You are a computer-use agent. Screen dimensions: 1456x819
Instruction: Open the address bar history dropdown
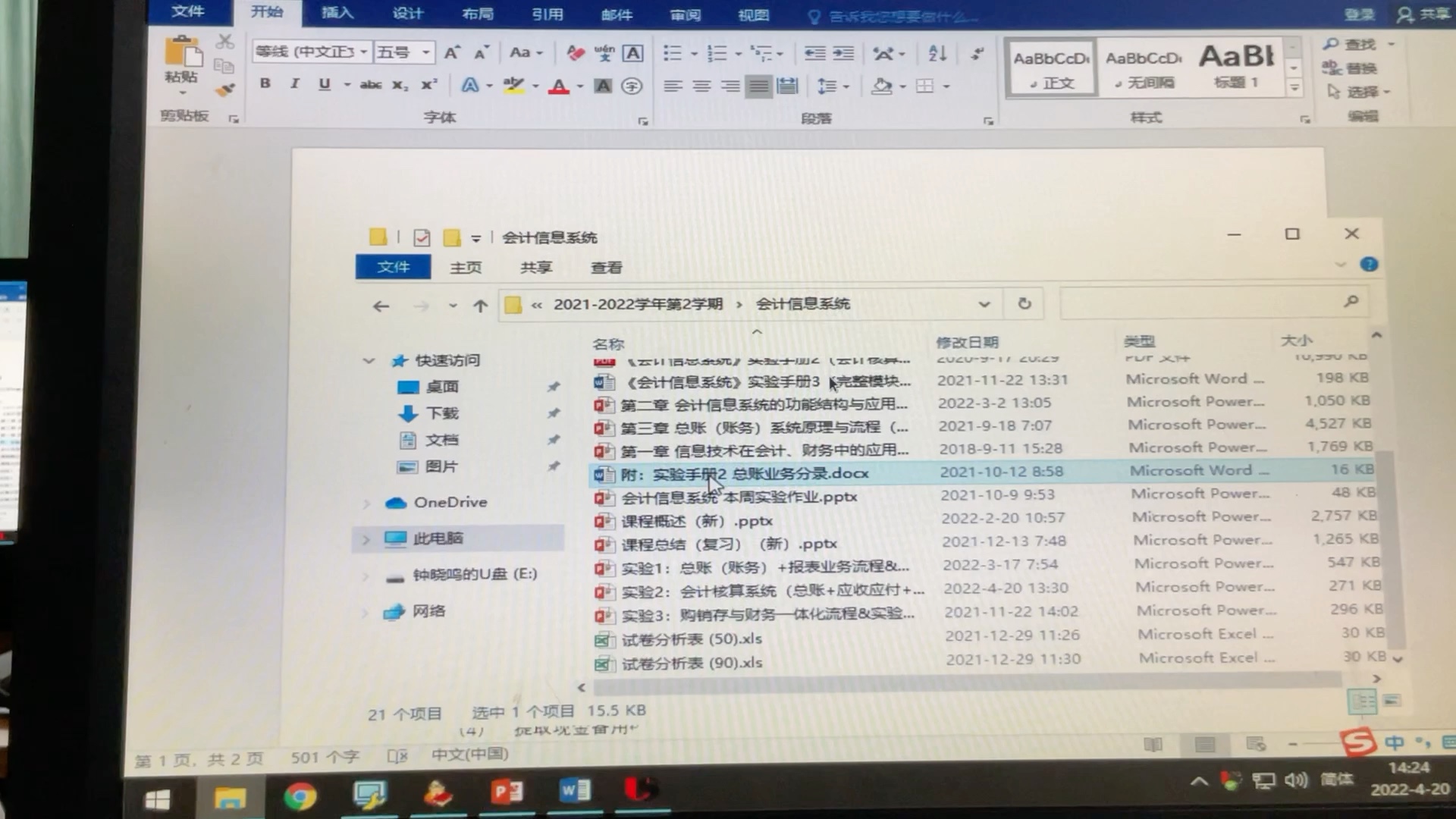[x=984, y=304]
